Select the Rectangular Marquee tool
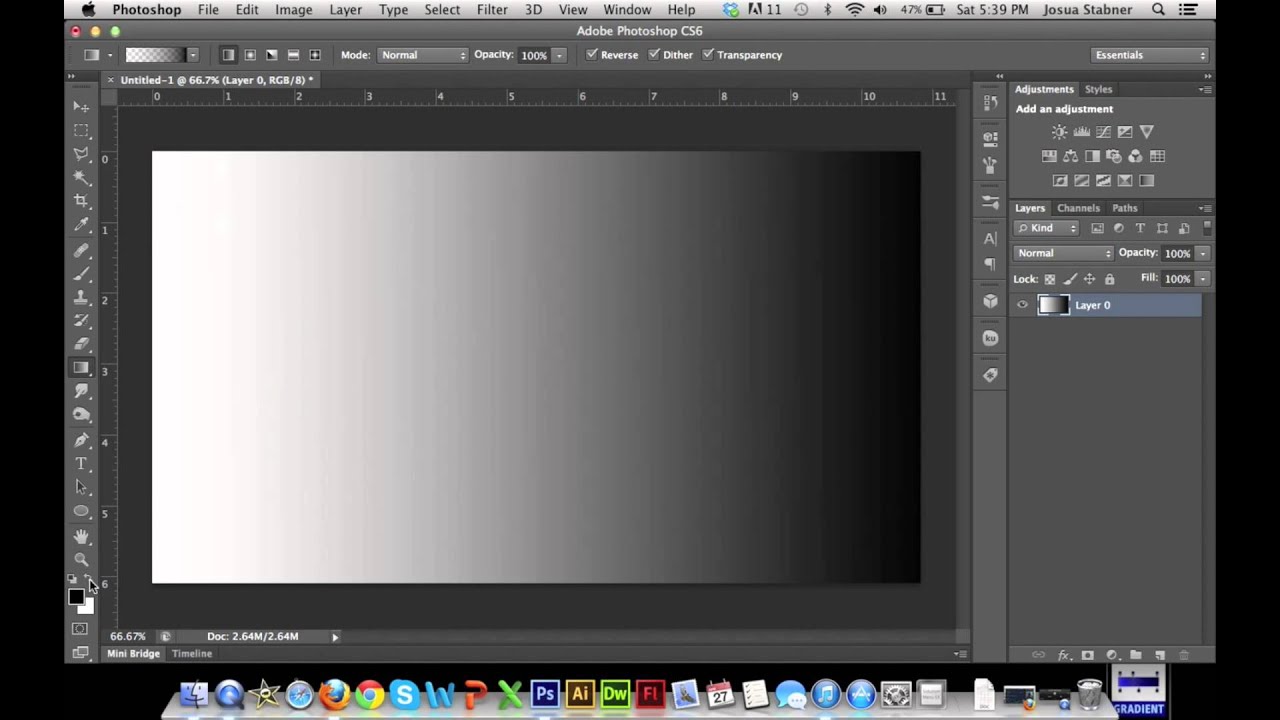This screenshot has height=720, width=1280. tap(81, 130)
